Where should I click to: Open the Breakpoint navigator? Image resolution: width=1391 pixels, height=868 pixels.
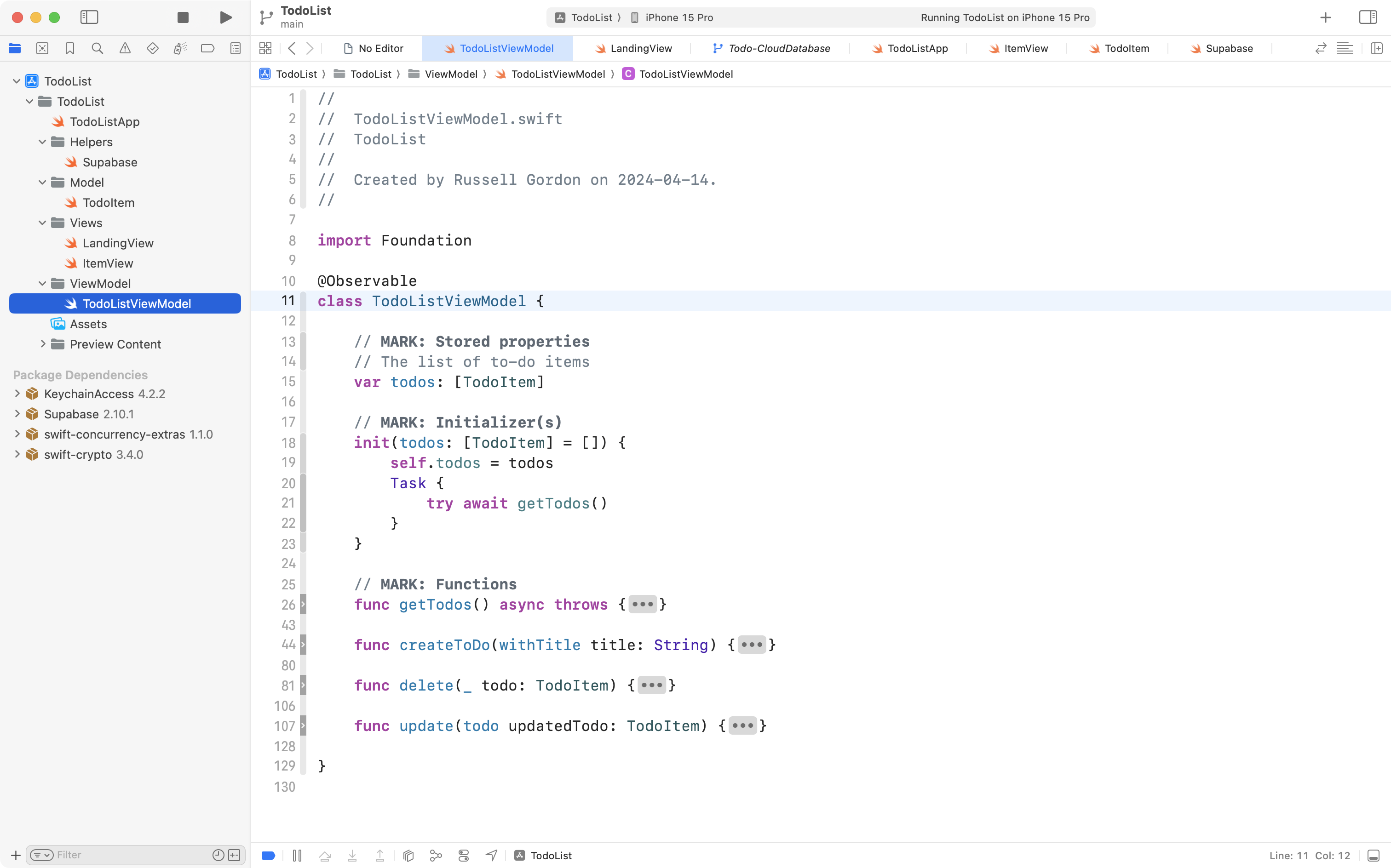coord(208,48)
